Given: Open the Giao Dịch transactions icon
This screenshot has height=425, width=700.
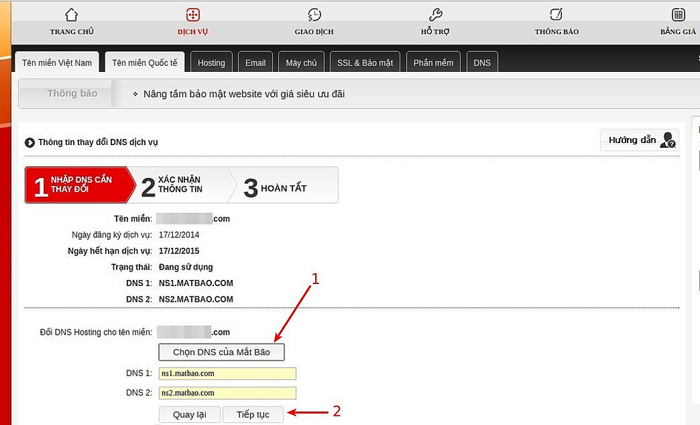Looking at the screenshot, I should pyautogui.click(x=314, y=15).
